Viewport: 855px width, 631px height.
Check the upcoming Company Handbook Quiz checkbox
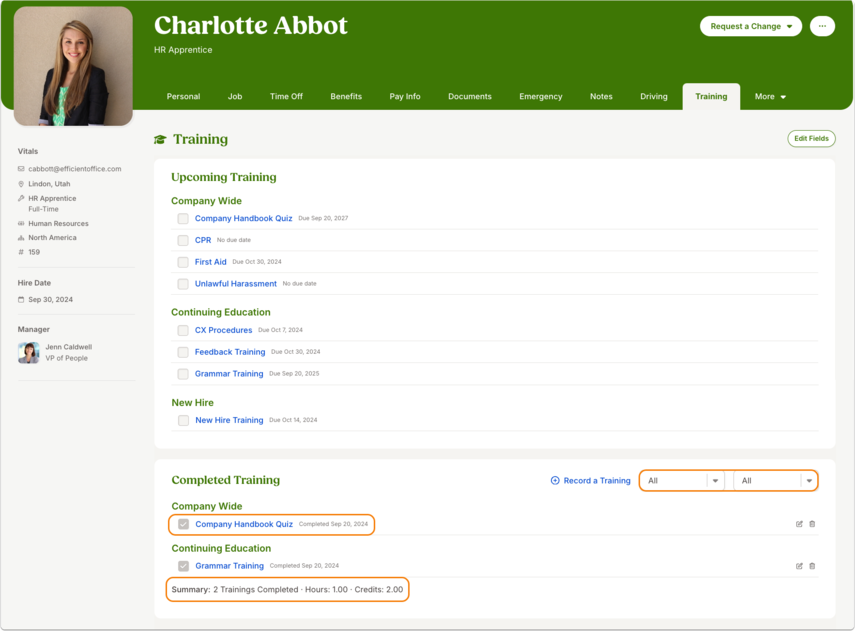coord(183,219)
